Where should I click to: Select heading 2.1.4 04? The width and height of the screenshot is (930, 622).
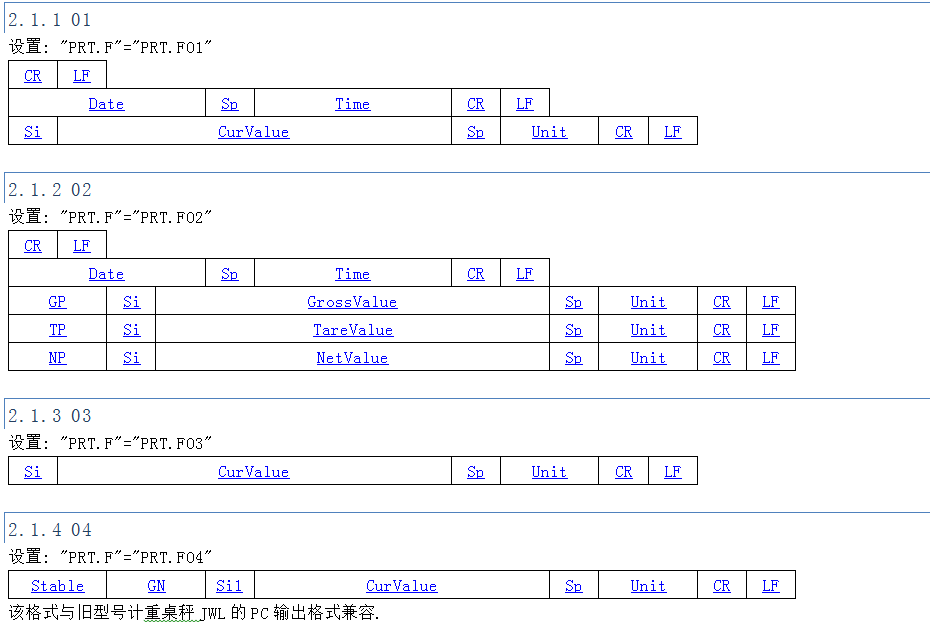pyautogui.click(x=50, y=530)
